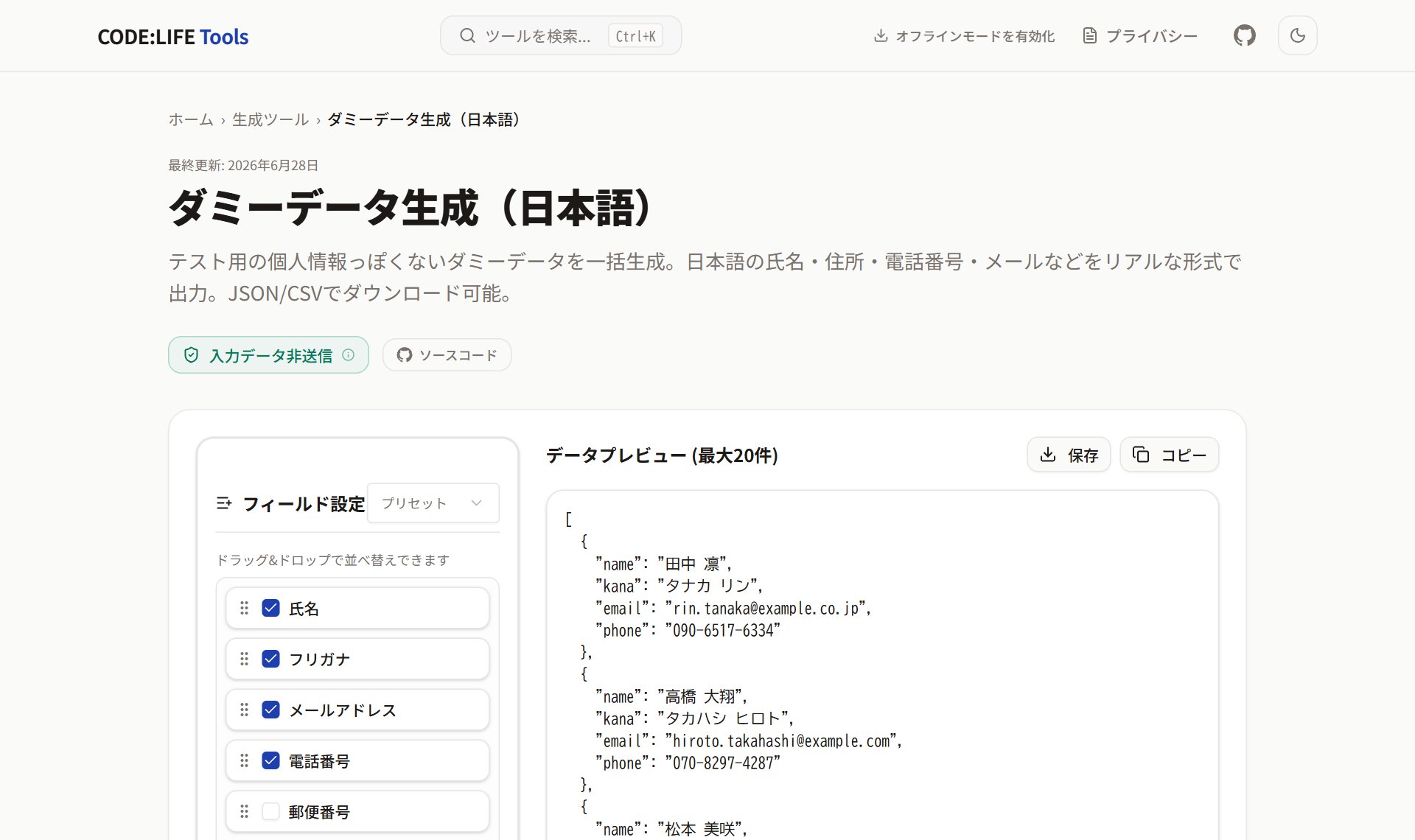Click the drag handle beside フリガナ

click(244, 659)
